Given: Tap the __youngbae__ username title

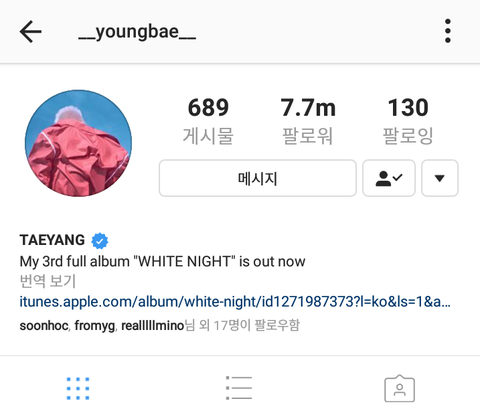Looking at the screenshot, I should (137, 32).
